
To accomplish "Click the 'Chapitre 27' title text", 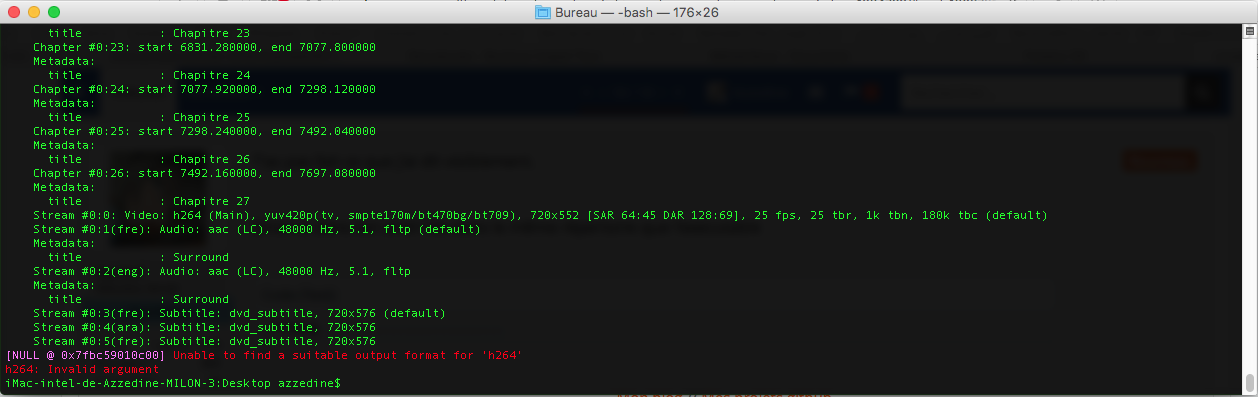I will click(x=211, y=201).
